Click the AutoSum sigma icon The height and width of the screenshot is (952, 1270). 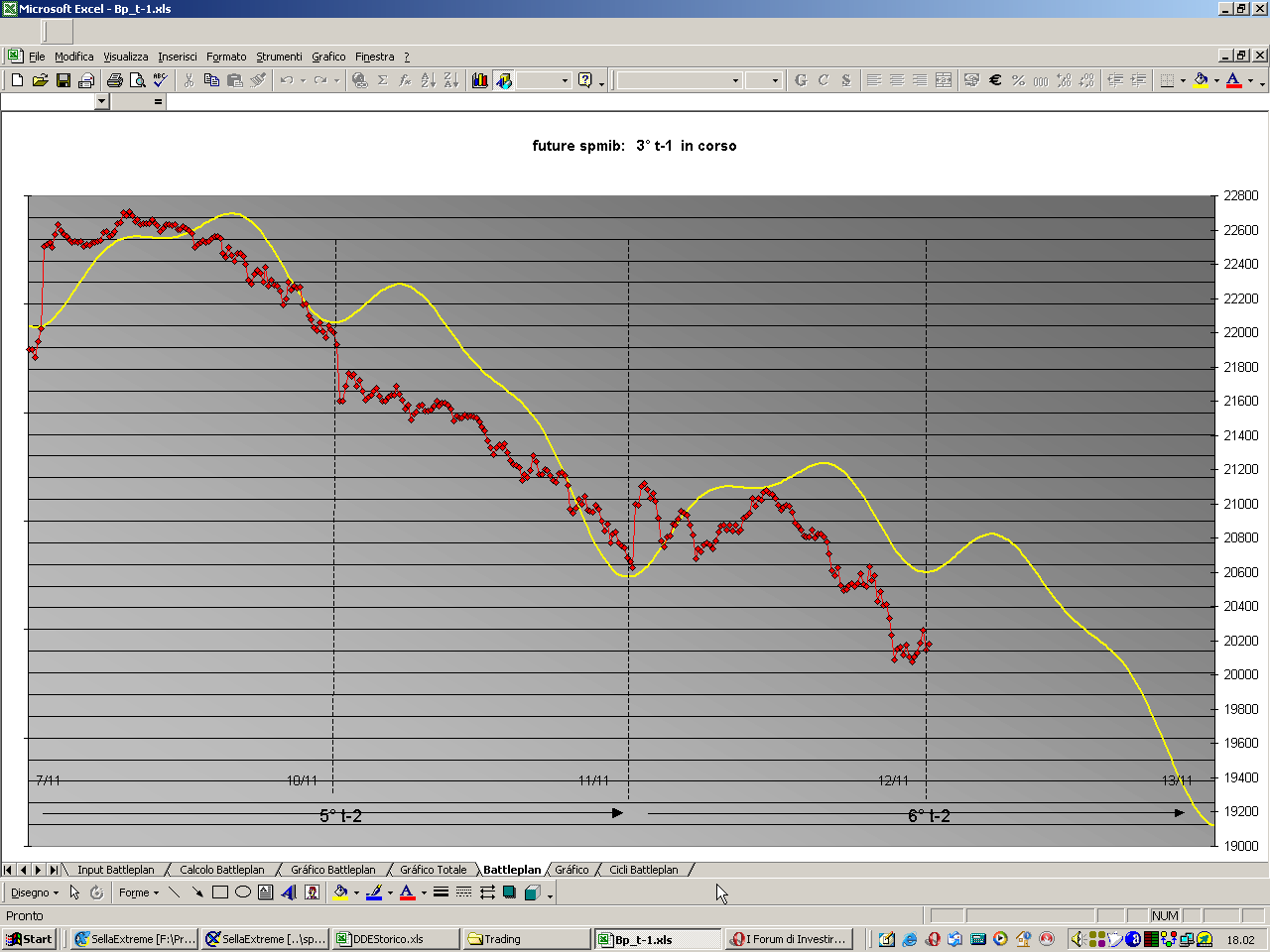382,80
